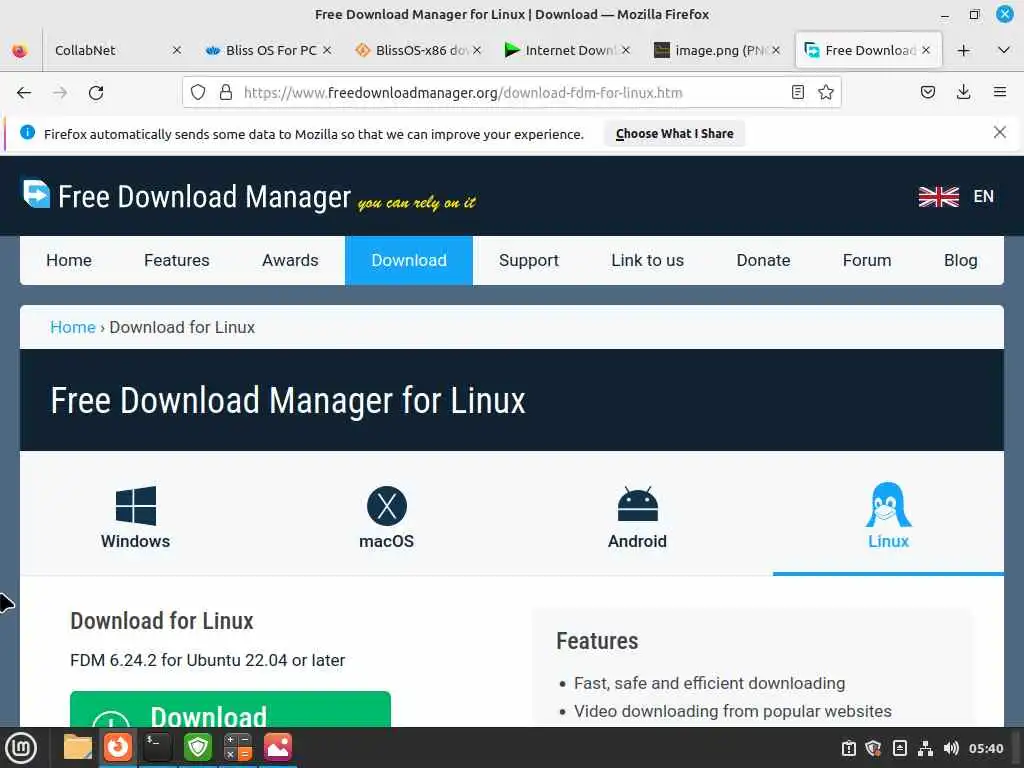The image size is (1024, 768).
Task: Click the Features heading in sidebar
Action: tap(597, 641)
